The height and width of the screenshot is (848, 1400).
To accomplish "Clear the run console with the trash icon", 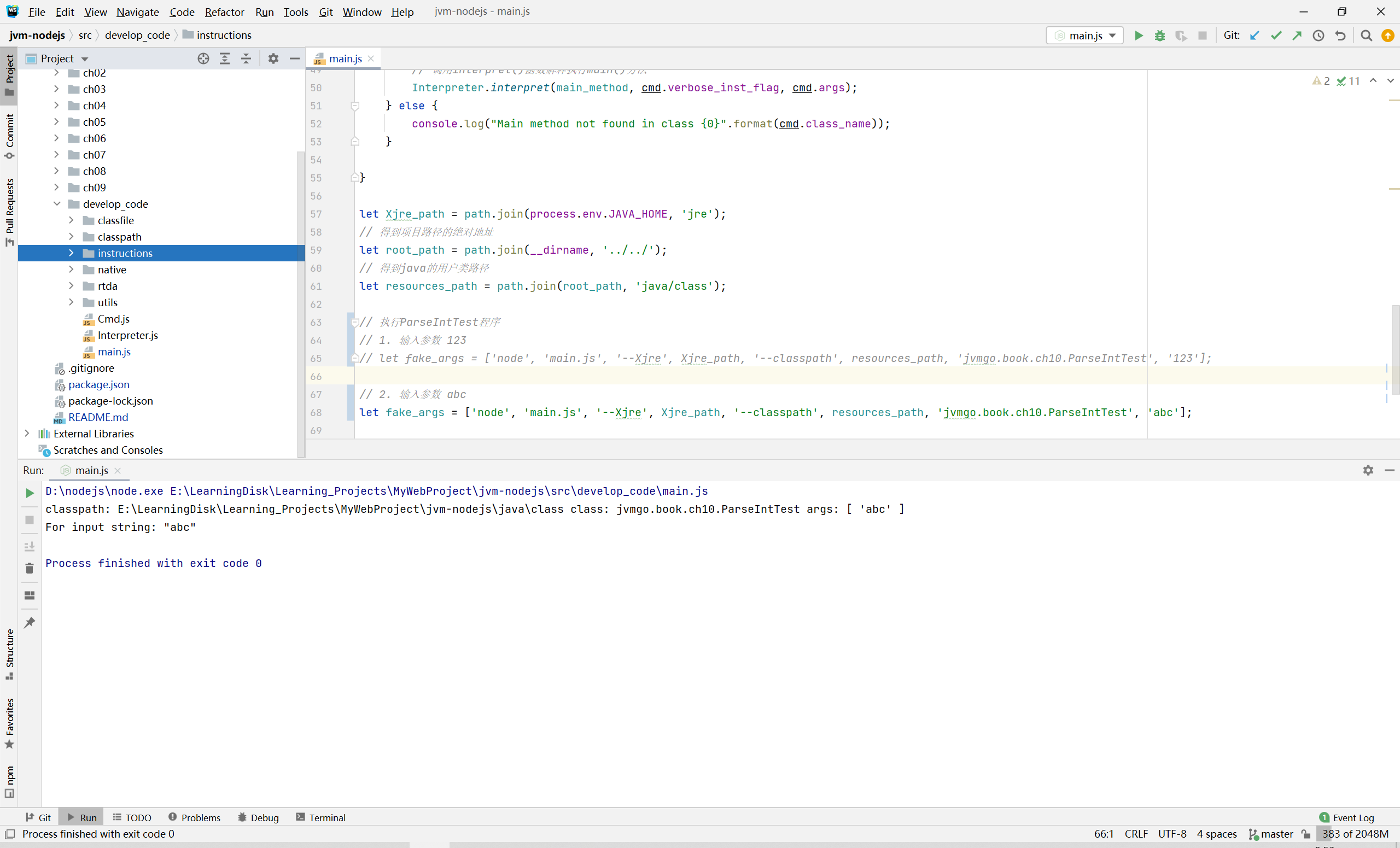I will tap(30, 568).
